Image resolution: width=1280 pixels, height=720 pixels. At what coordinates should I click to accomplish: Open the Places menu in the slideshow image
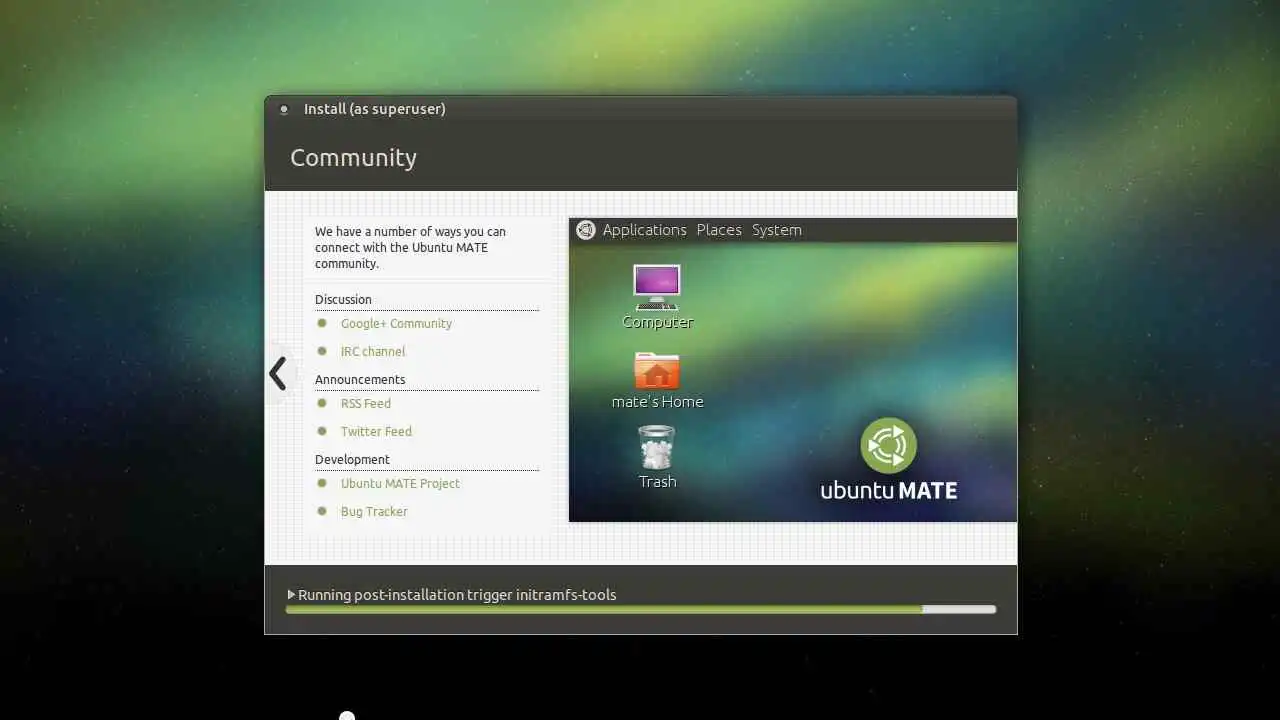pyautogui.click(x=719, y=230)
